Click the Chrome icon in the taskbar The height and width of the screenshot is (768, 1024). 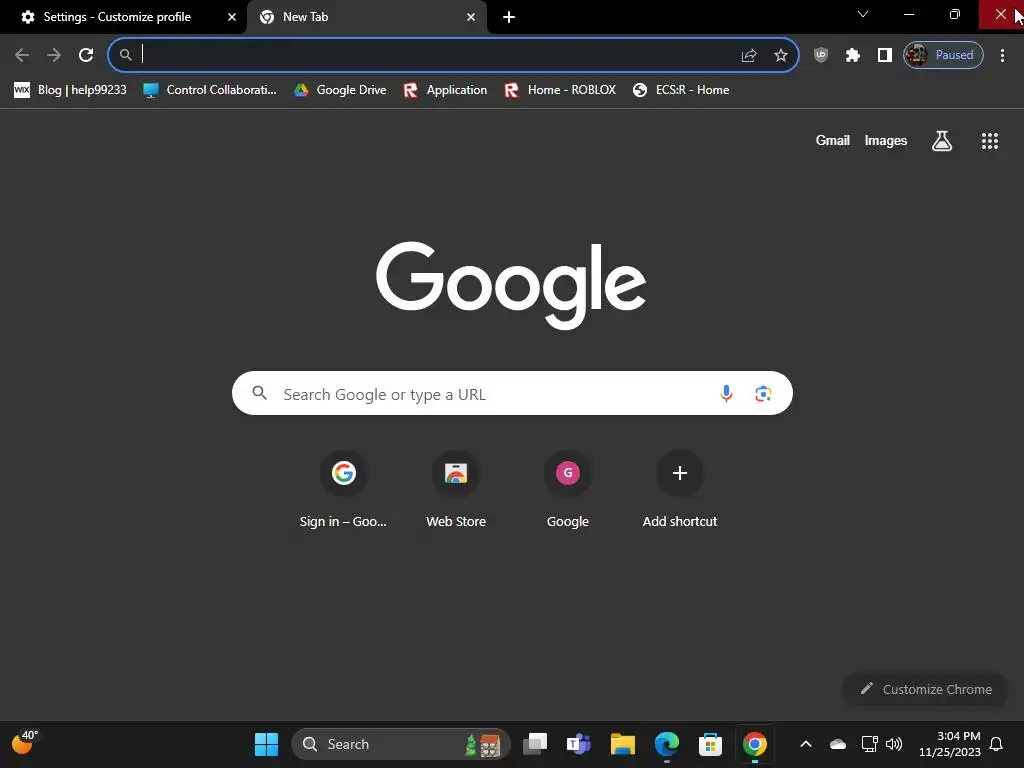754,744
